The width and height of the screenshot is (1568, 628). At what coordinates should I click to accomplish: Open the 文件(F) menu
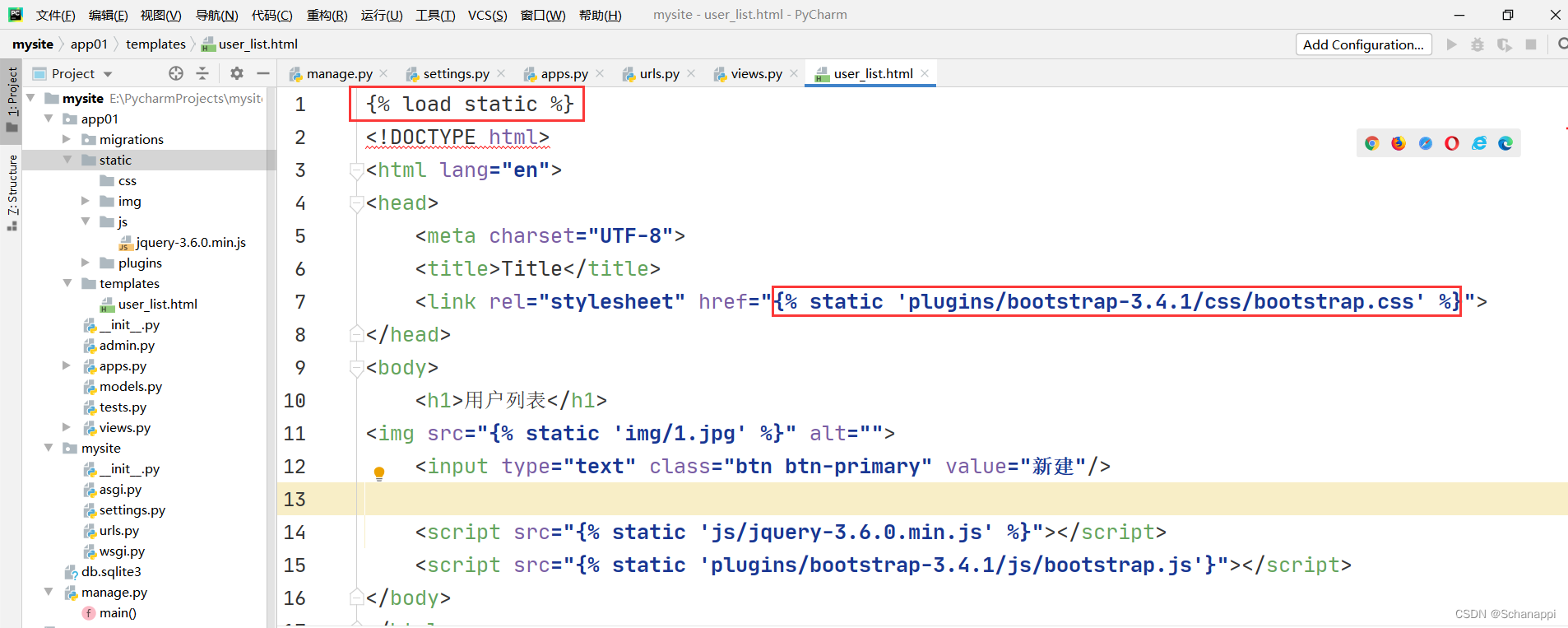[55, 15]
